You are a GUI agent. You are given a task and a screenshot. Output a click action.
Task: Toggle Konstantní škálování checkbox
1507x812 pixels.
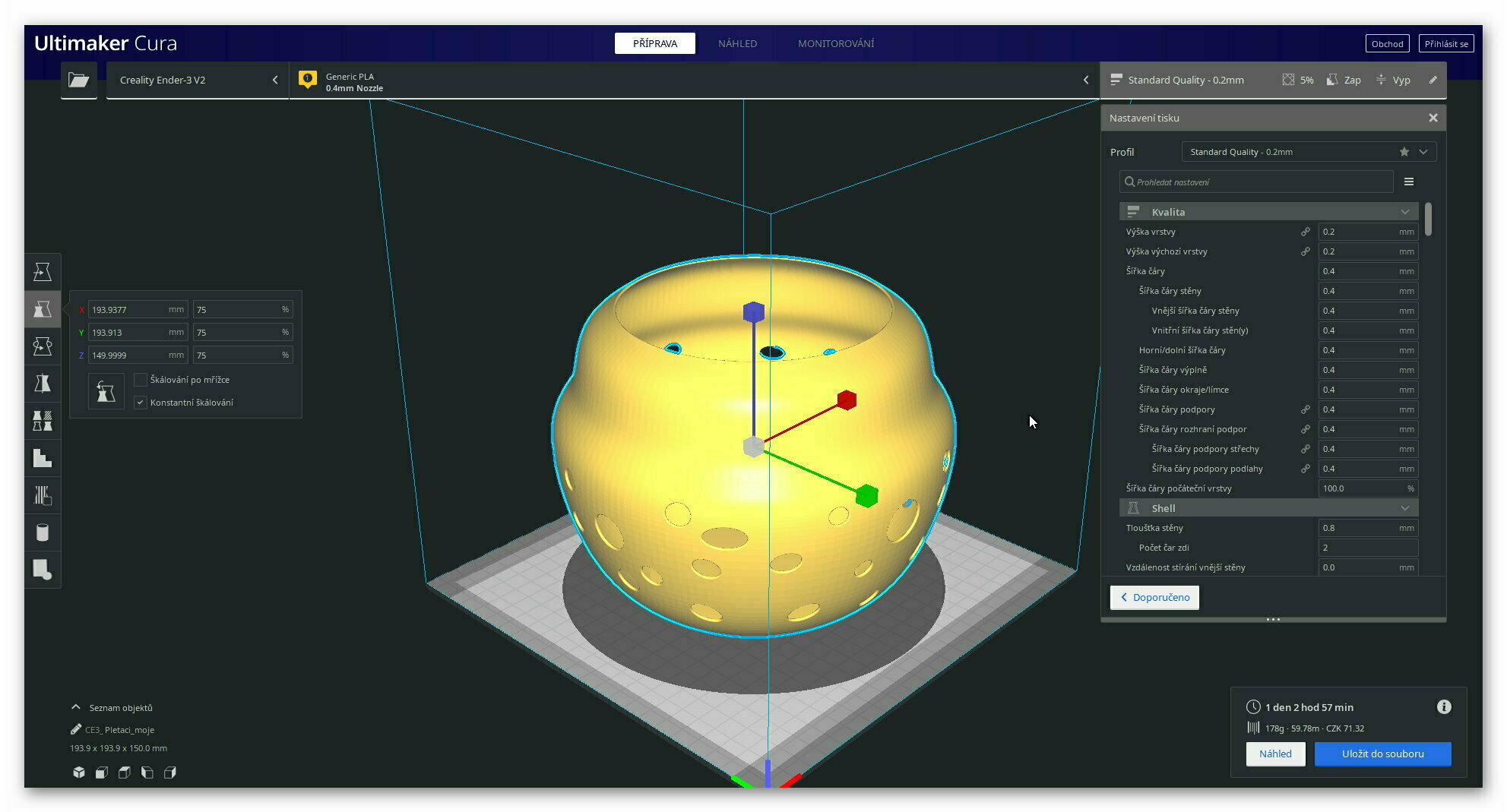[x=141, y=403]
